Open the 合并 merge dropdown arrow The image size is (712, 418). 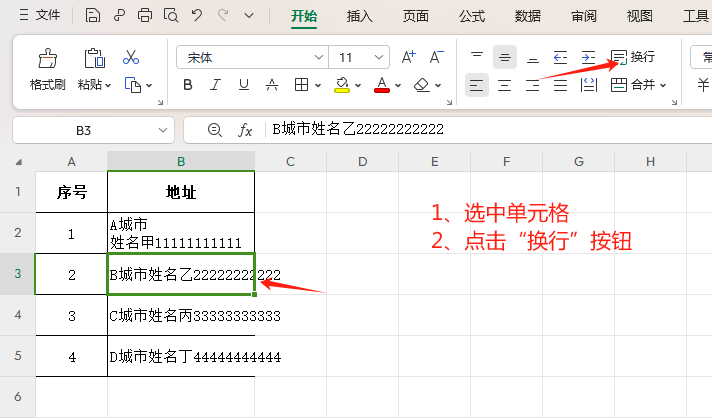coord(663,85)
